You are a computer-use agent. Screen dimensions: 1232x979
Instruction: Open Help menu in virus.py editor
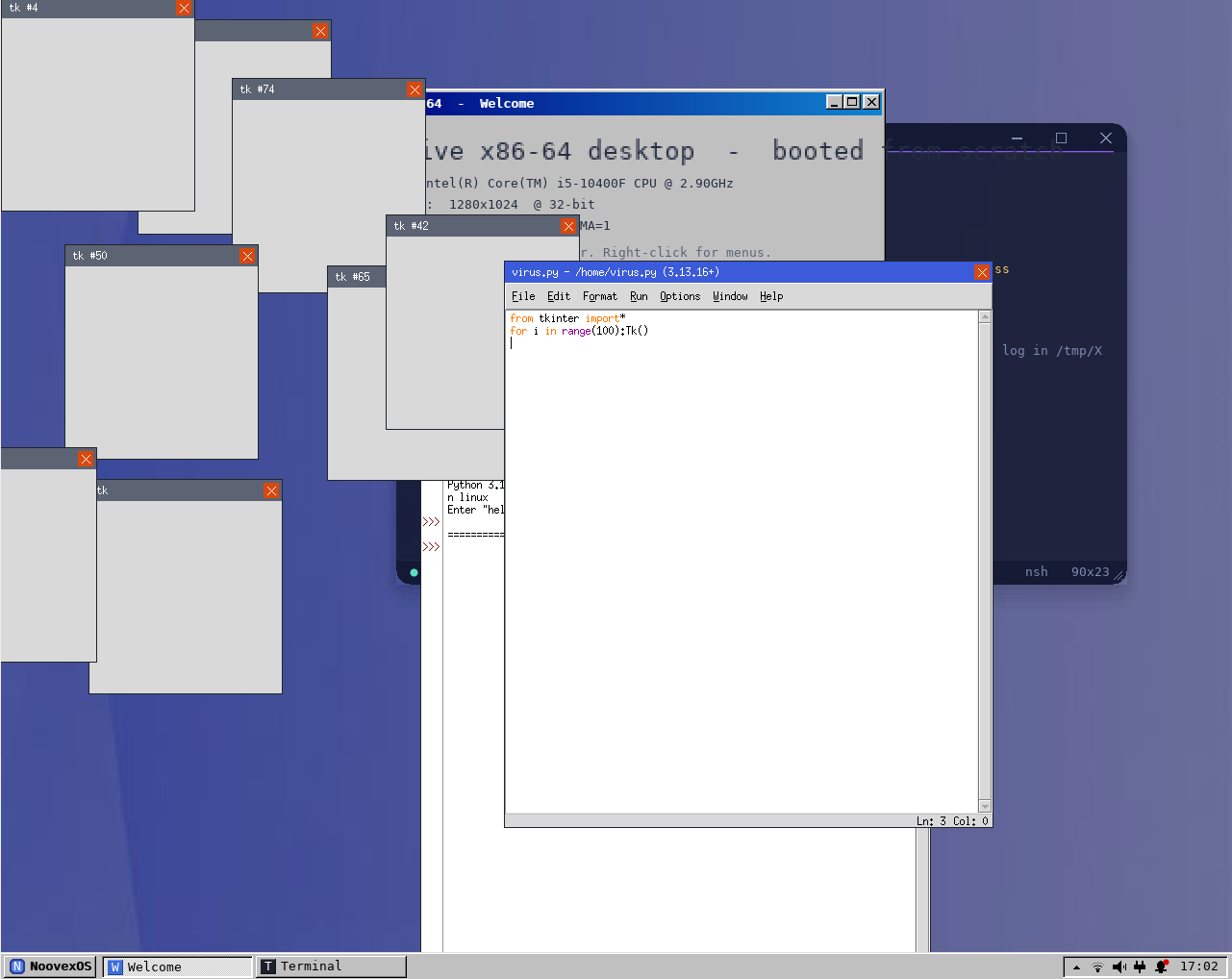(771, 296)
